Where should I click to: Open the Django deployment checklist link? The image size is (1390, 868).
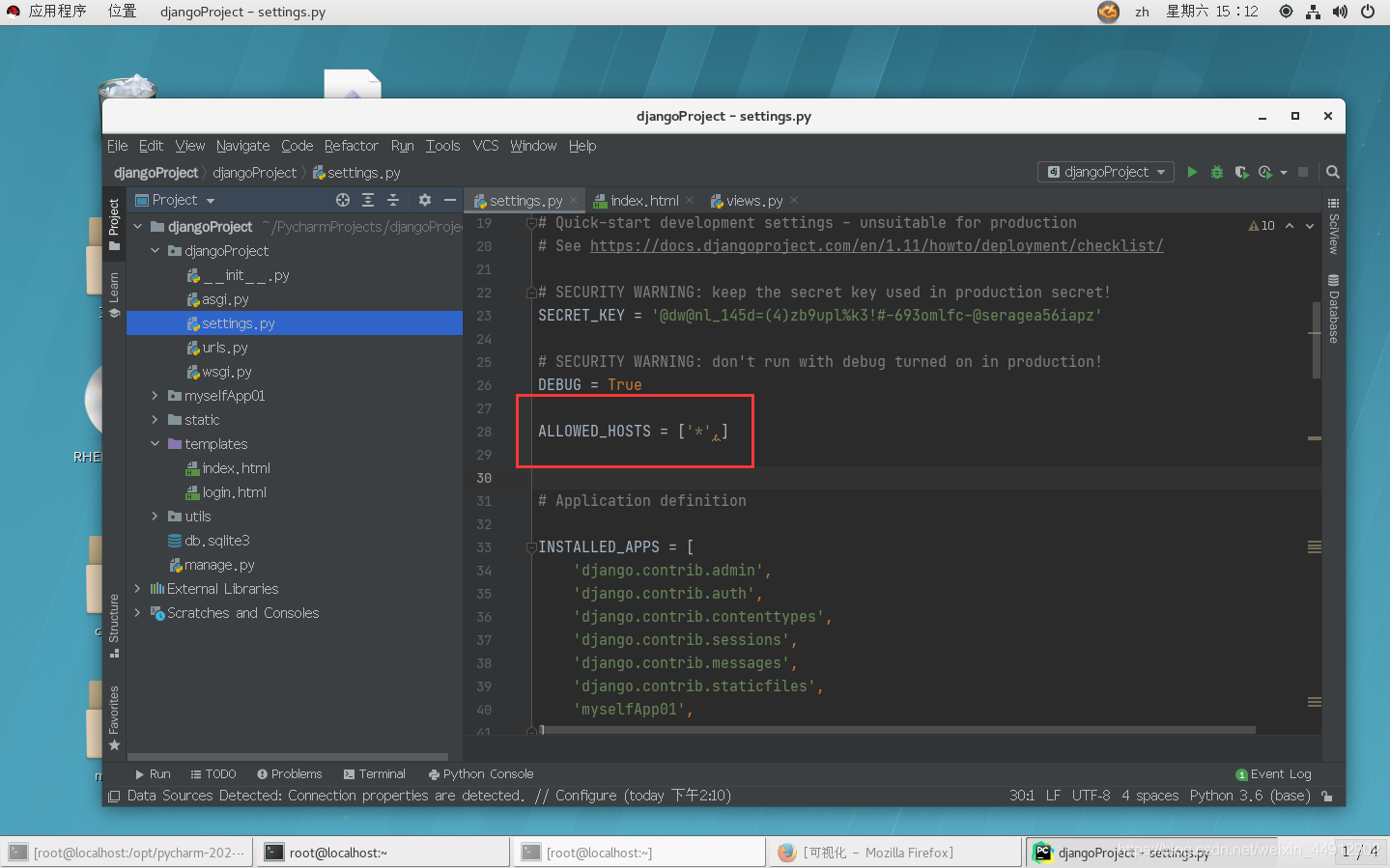pos(876,246)
